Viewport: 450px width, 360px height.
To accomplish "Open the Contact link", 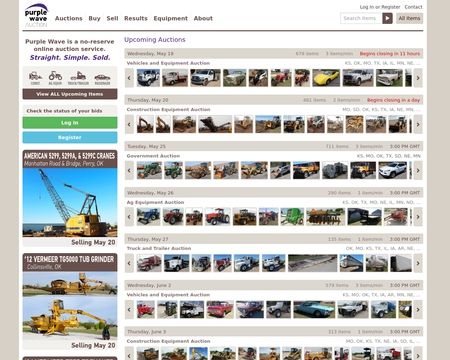I will coord(413,7).
